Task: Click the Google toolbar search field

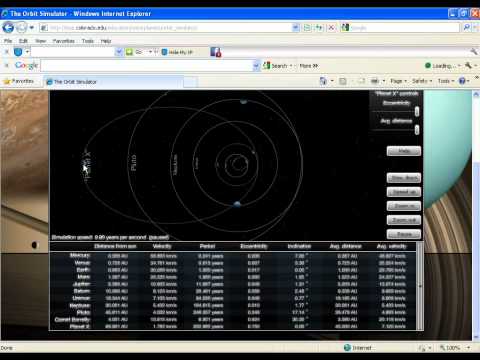Action: click(x=147, y=66)
